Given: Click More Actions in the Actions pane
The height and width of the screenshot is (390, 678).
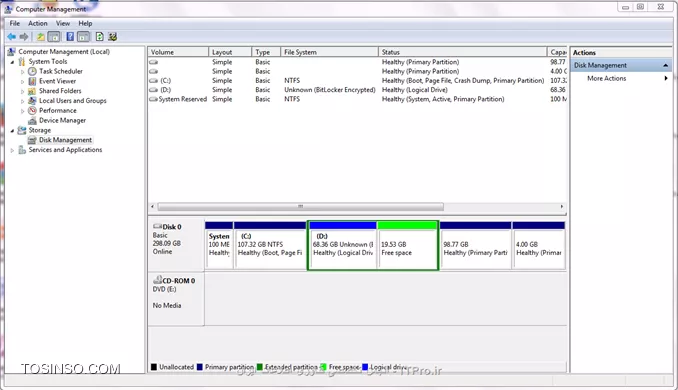Looking at the screenshot, I should pyautogui.click(x=607, y=78).
